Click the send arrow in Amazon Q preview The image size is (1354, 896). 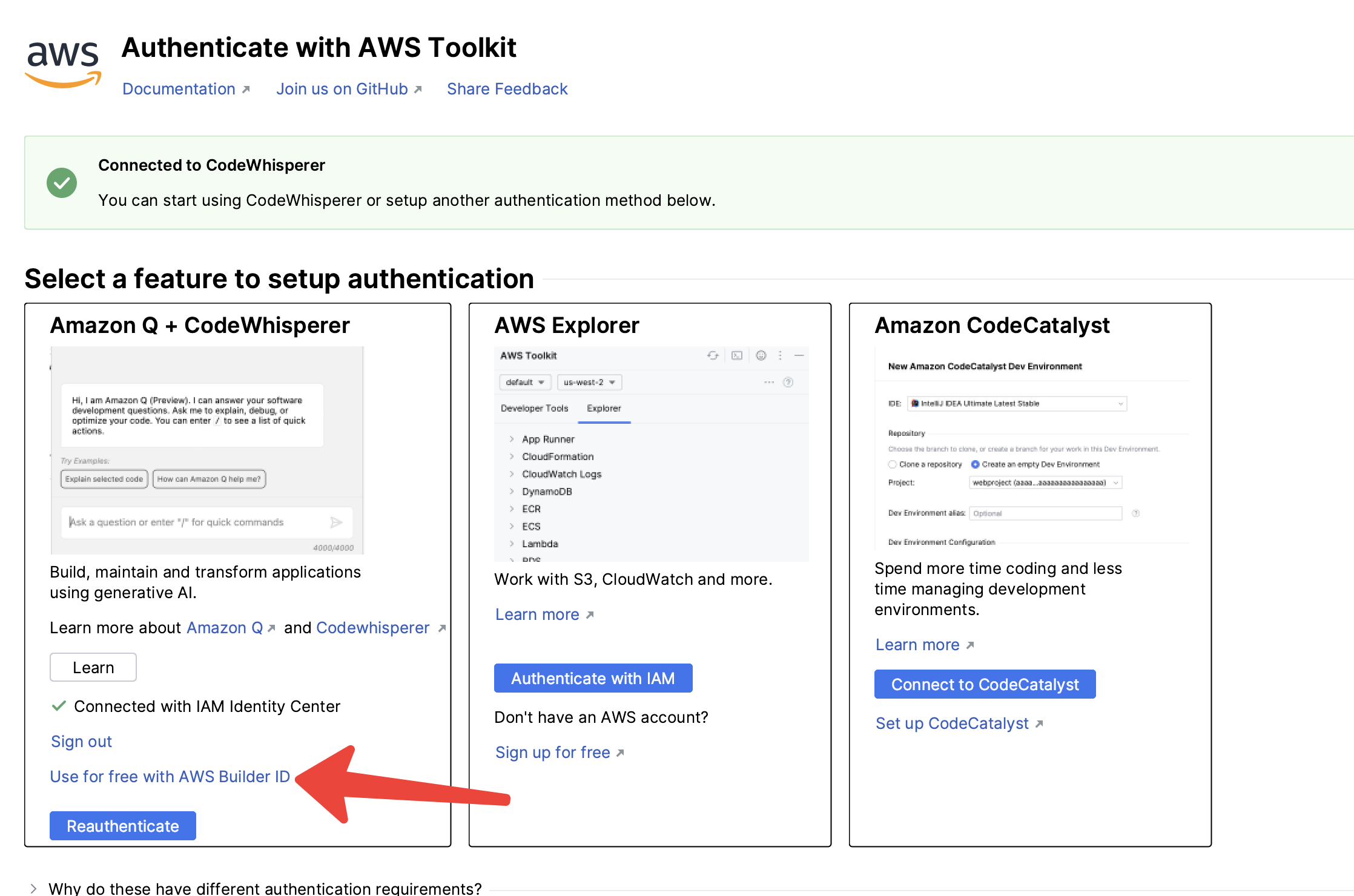click(x=336, y=522)
